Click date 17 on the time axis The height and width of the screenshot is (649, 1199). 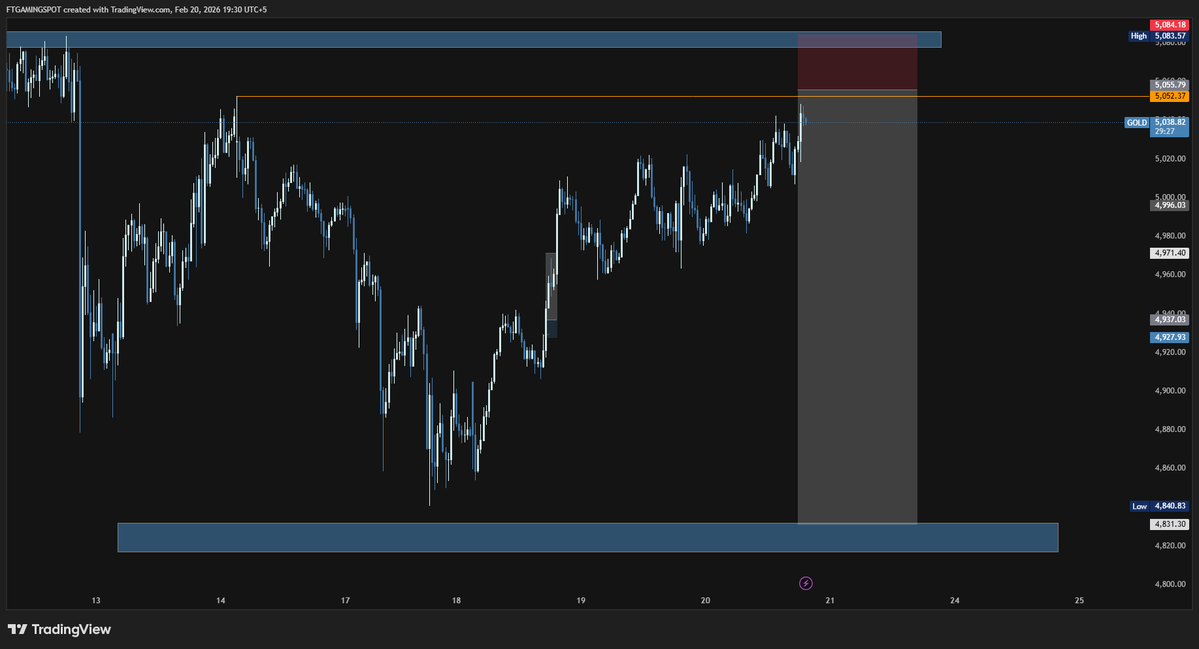click(x=345, y=601)
